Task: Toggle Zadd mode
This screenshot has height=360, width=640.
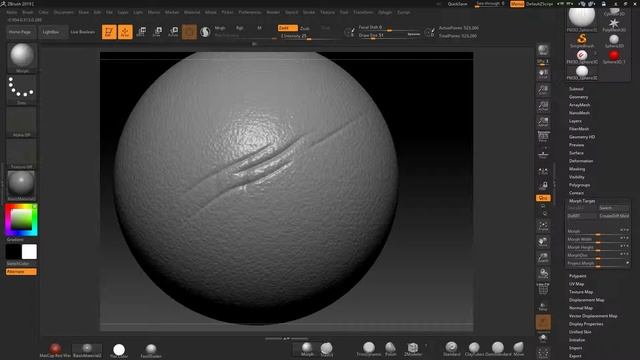Action: [x=287, y=28]
